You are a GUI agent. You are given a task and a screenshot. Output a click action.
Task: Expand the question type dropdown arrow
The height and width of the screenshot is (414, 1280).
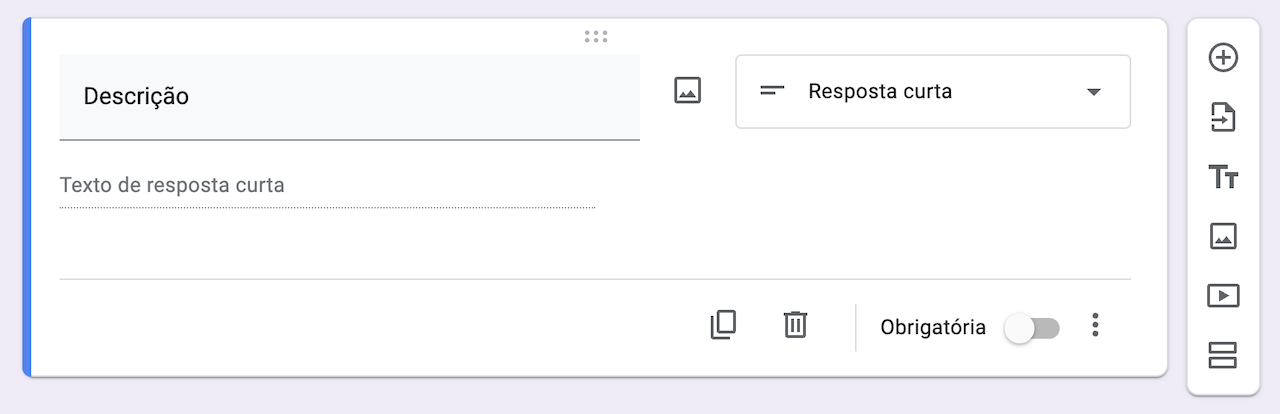click(x=1093, y=92)
